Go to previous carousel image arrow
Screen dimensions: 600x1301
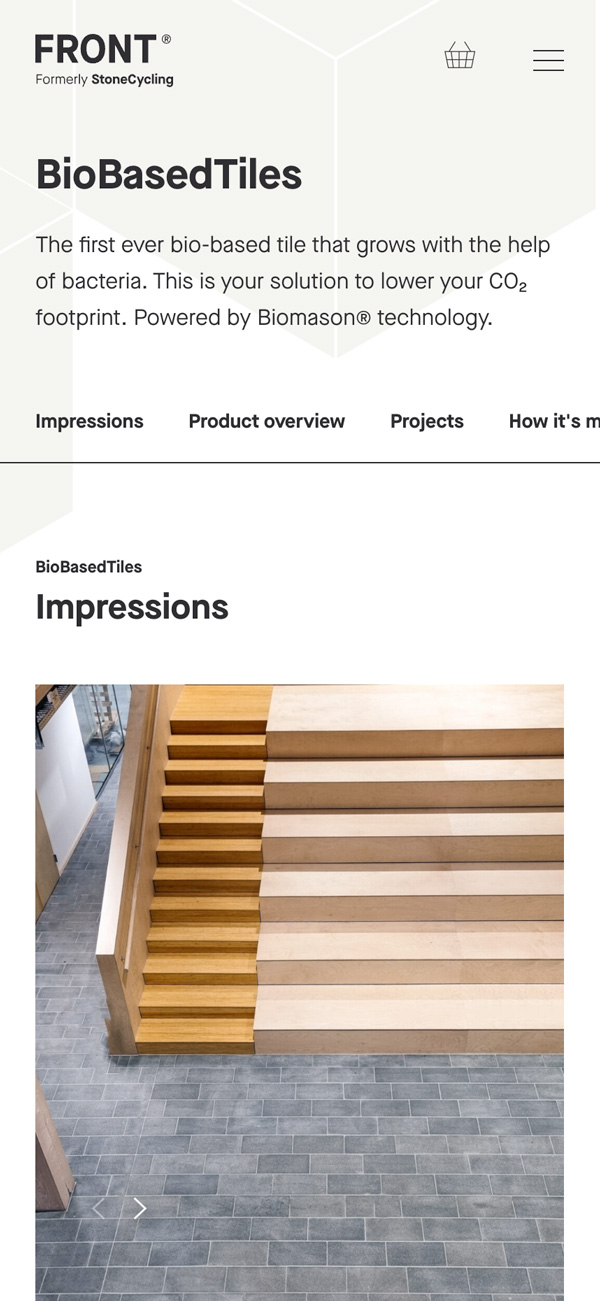click(x=98, y=1208)
